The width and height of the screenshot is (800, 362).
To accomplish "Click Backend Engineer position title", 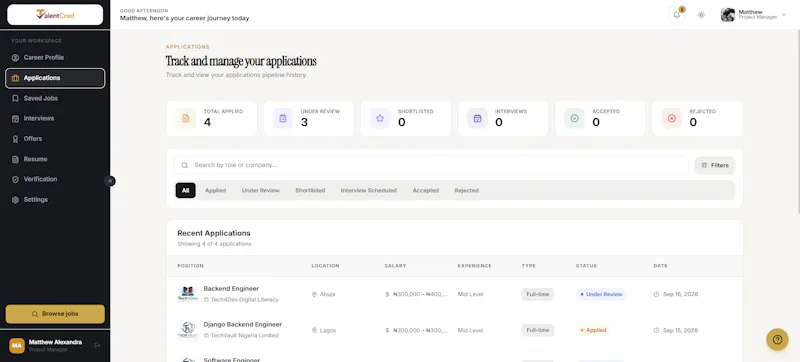I will [231, 289].
